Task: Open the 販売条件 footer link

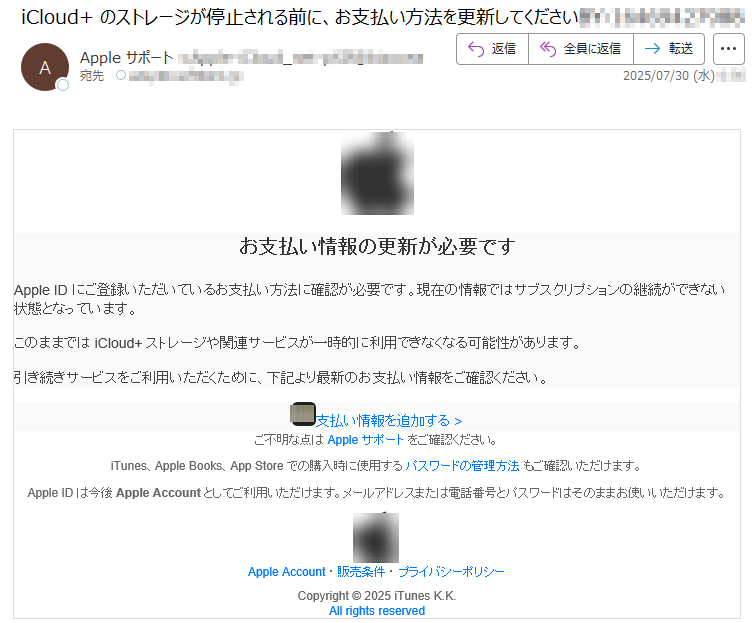Action: [x=361, y=572]
